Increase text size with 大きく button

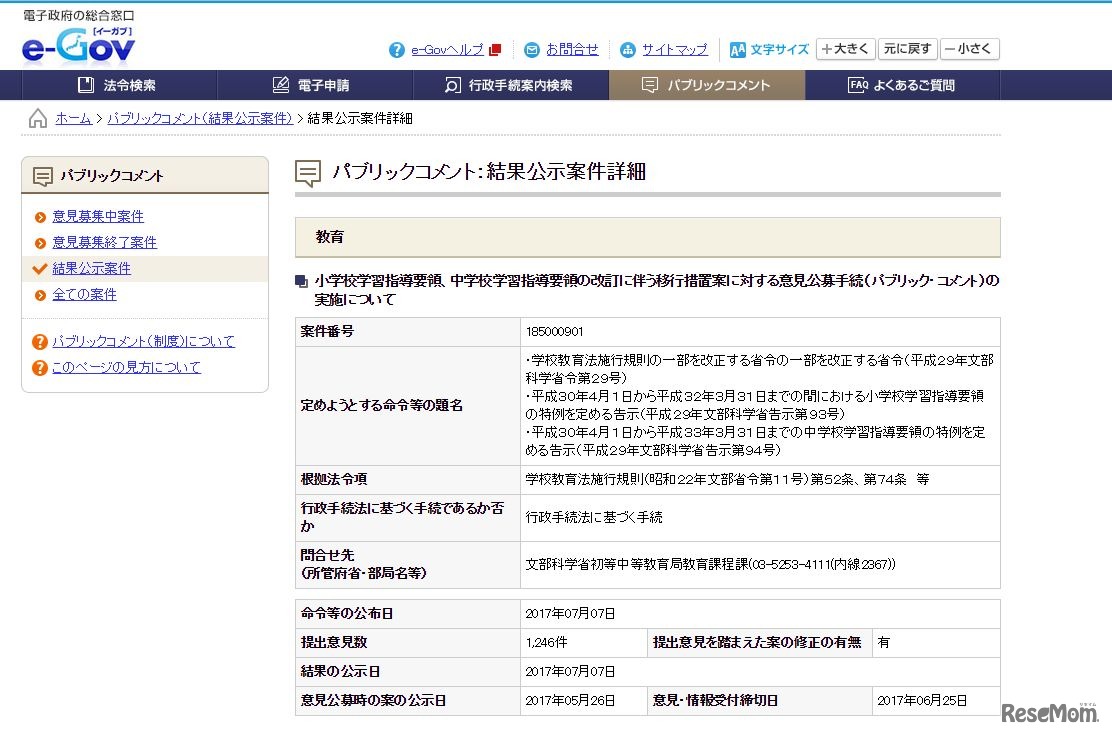845,49
